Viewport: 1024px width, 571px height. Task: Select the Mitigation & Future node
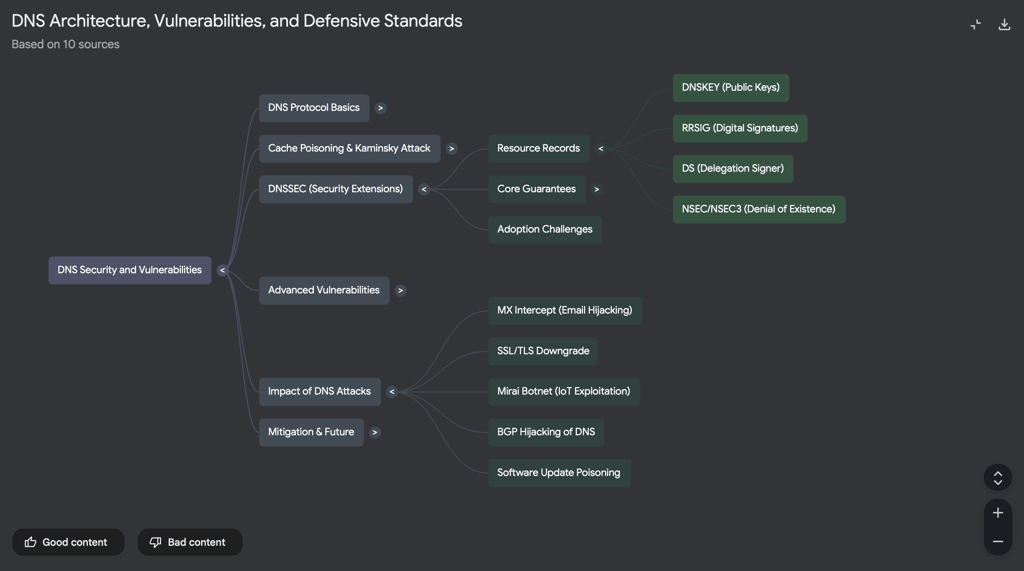tap(311, 432)
